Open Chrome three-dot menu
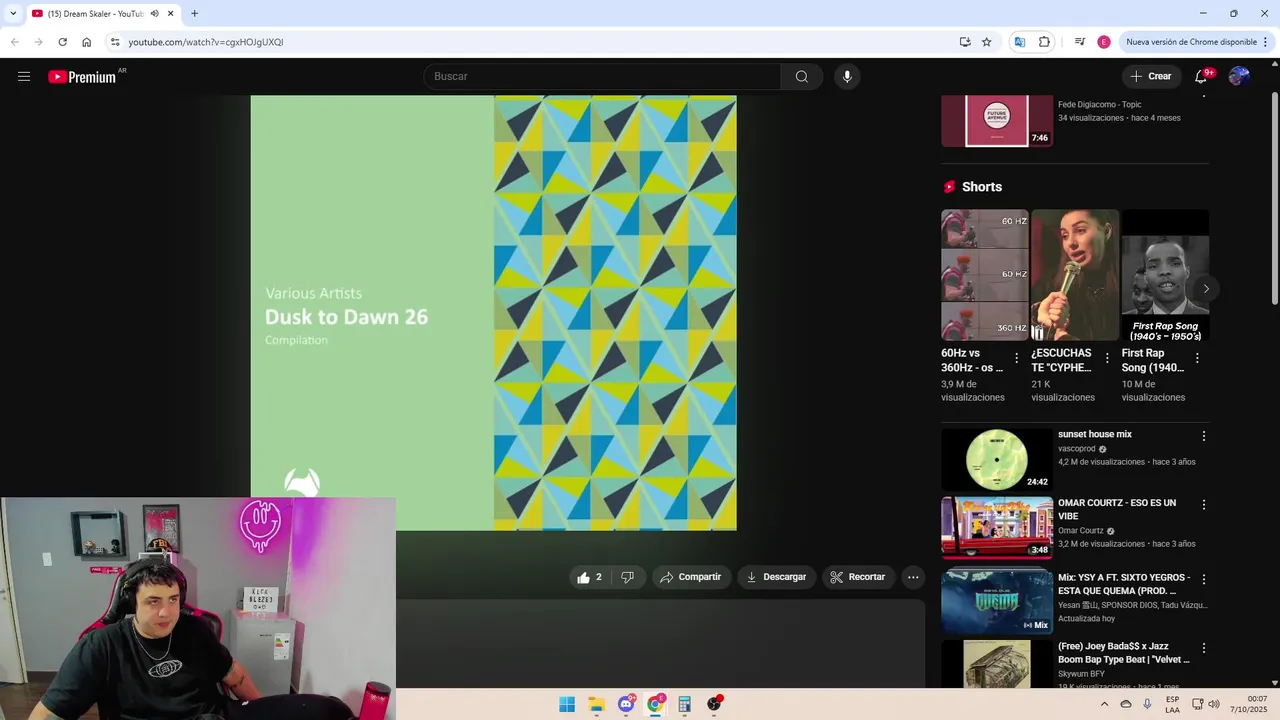1280x720 pixels. pyautogui.click(x=1266, y=42)
